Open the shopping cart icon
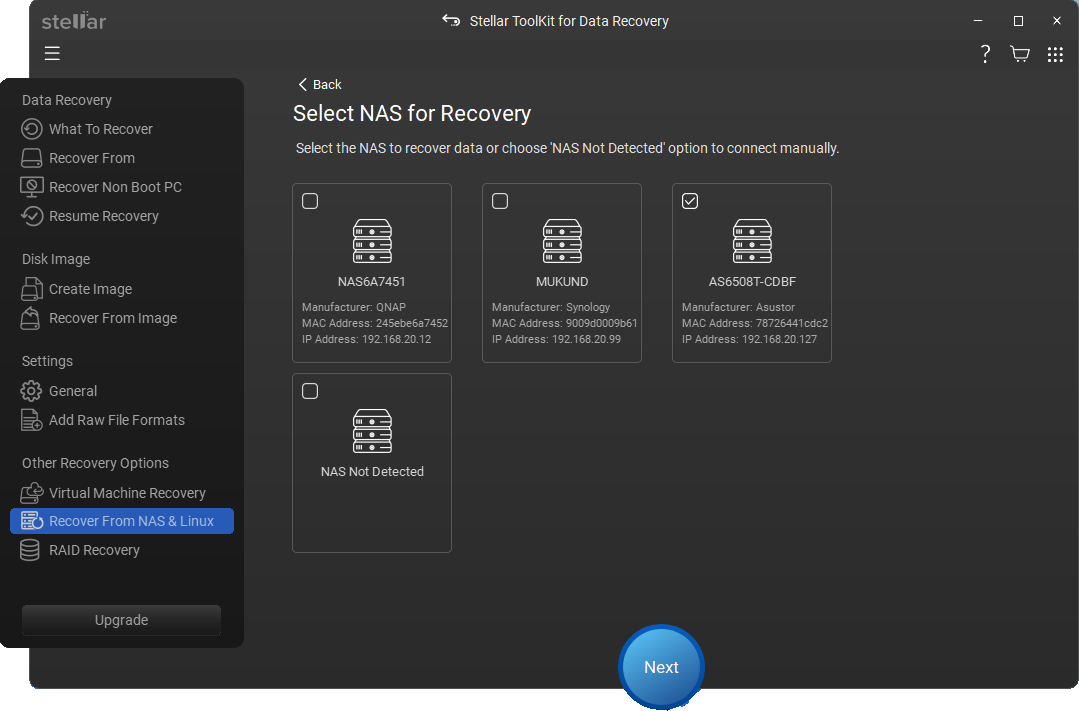This screenshot has height=711, width=1079. coord(1019,54)
